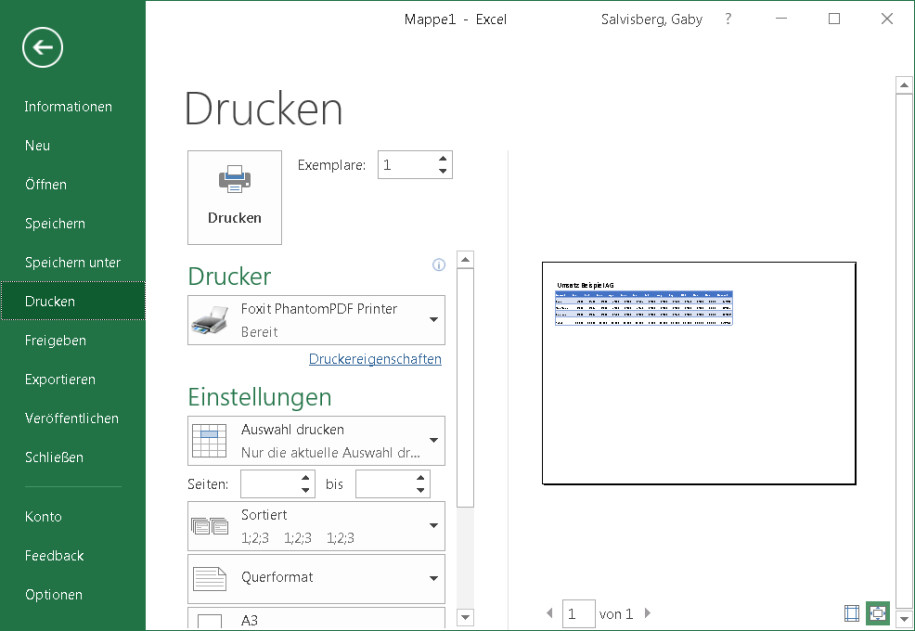
Task: Select Speichern unter in the sidebar
Action: (x=72, y=262)
